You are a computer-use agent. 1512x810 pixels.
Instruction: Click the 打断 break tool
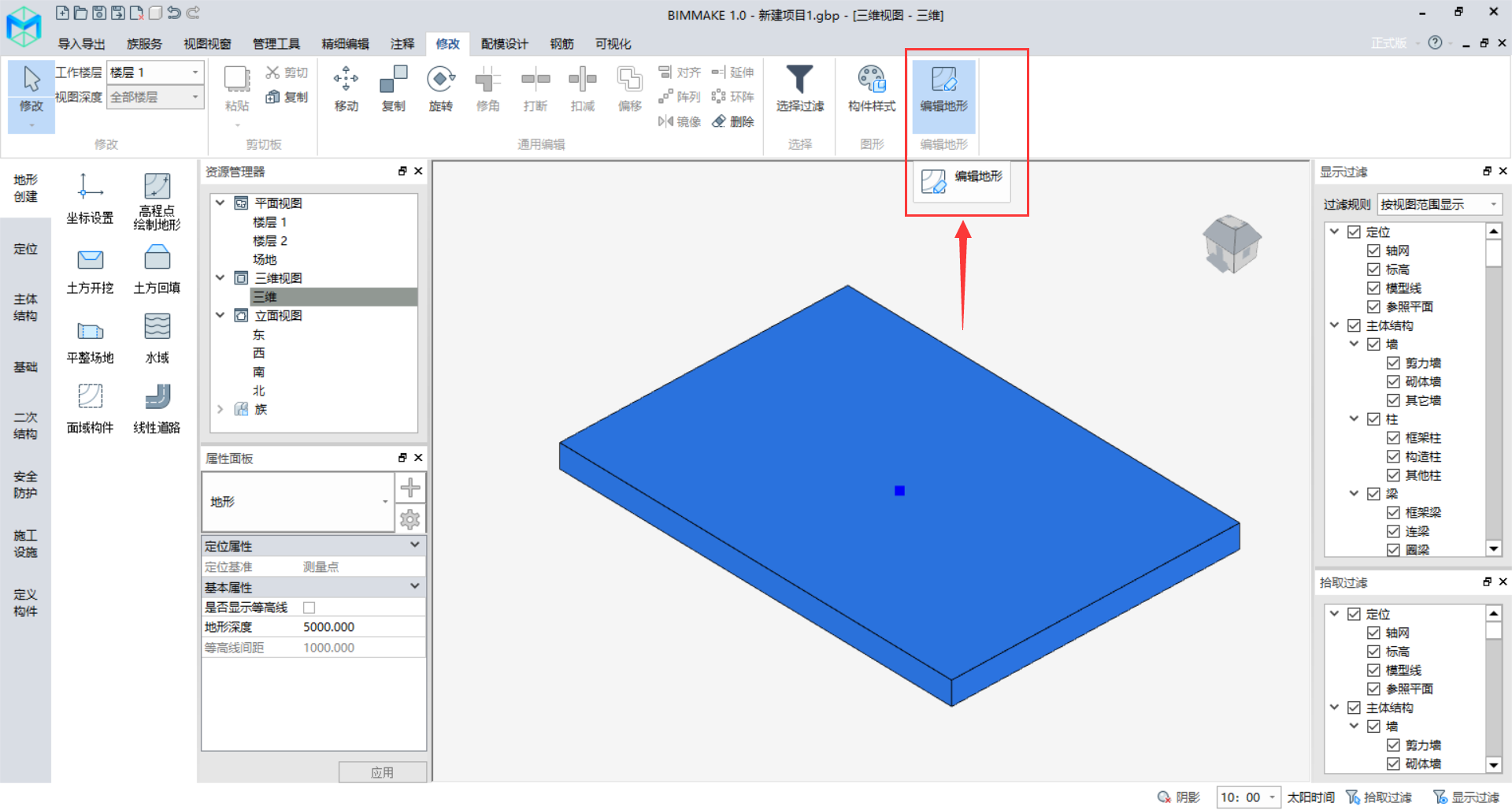535,88
